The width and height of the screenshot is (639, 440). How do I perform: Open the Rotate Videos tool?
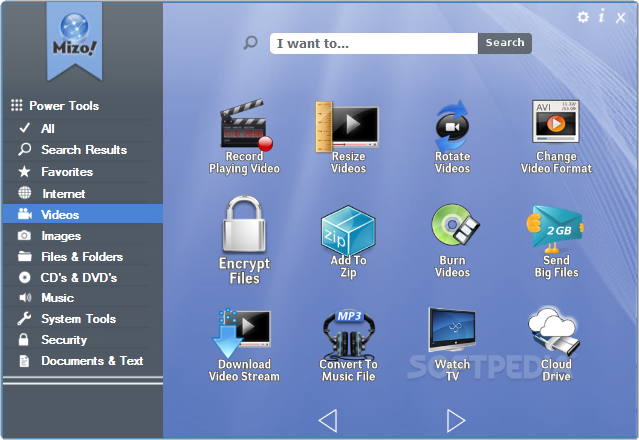[452, 136]
